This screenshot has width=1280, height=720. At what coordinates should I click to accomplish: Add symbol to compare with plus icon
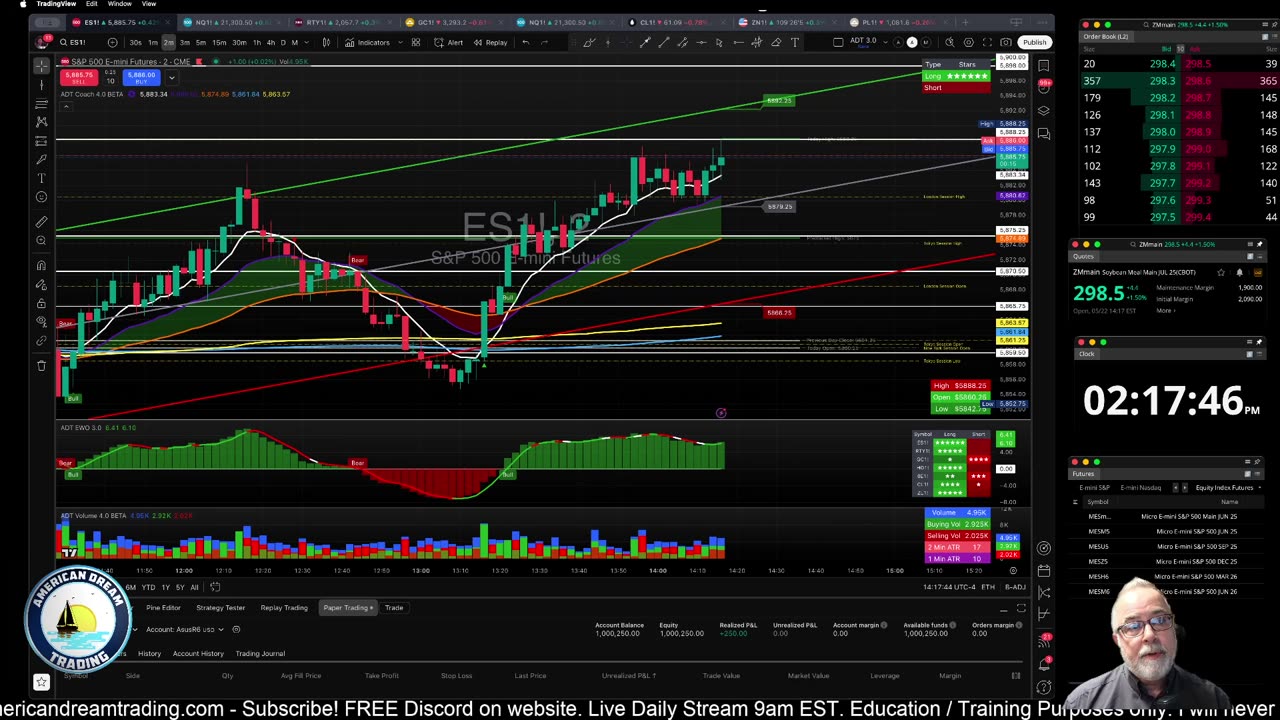click(x=112, y=42)
